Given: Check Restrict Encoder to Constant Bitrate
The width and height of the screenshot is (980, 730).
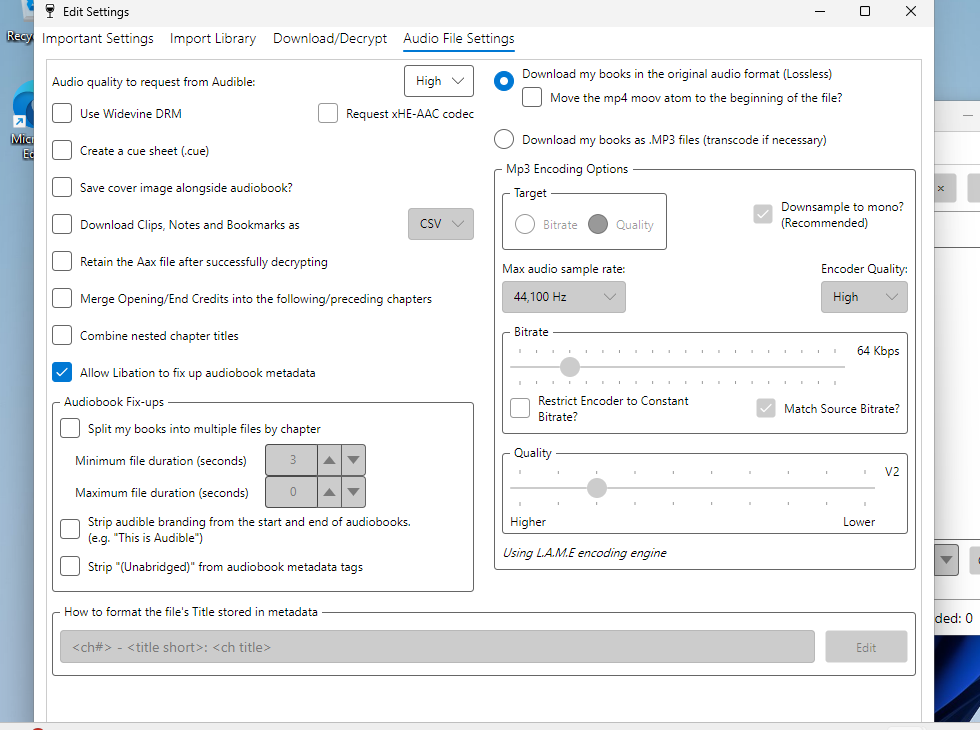Looking at the screenshot, I should point(520,408).
